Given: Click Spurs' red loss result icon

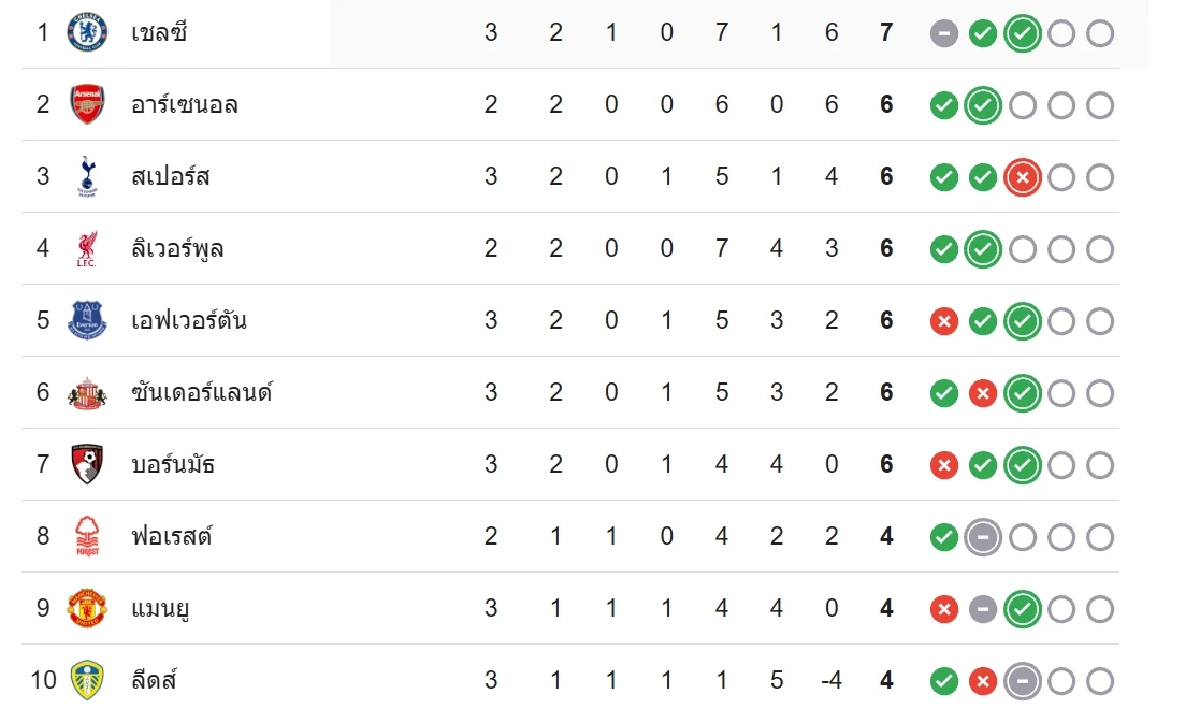Looking at the screenshot, I should [1022, 178].
